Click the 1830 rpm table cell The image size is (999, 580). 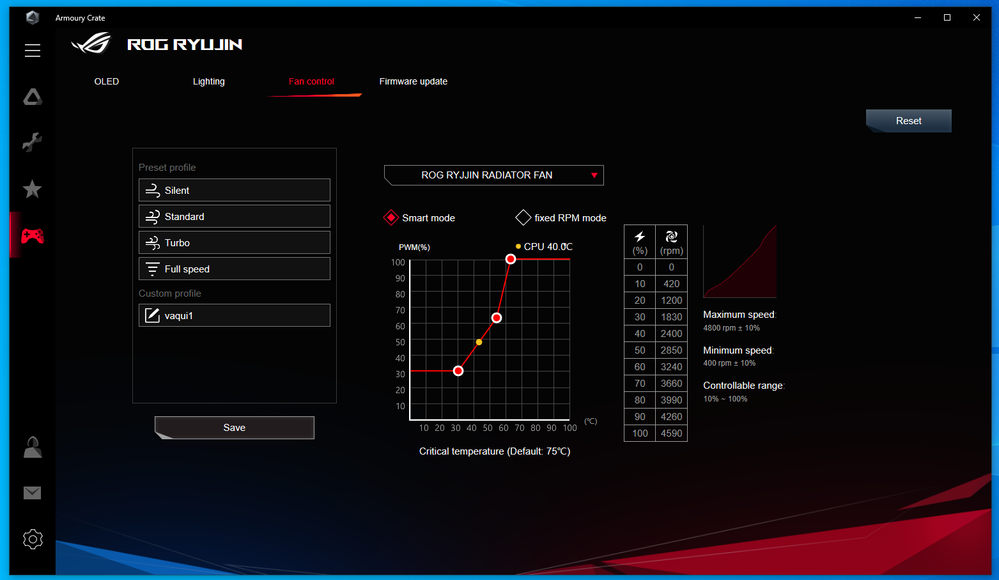click(672, 317)
